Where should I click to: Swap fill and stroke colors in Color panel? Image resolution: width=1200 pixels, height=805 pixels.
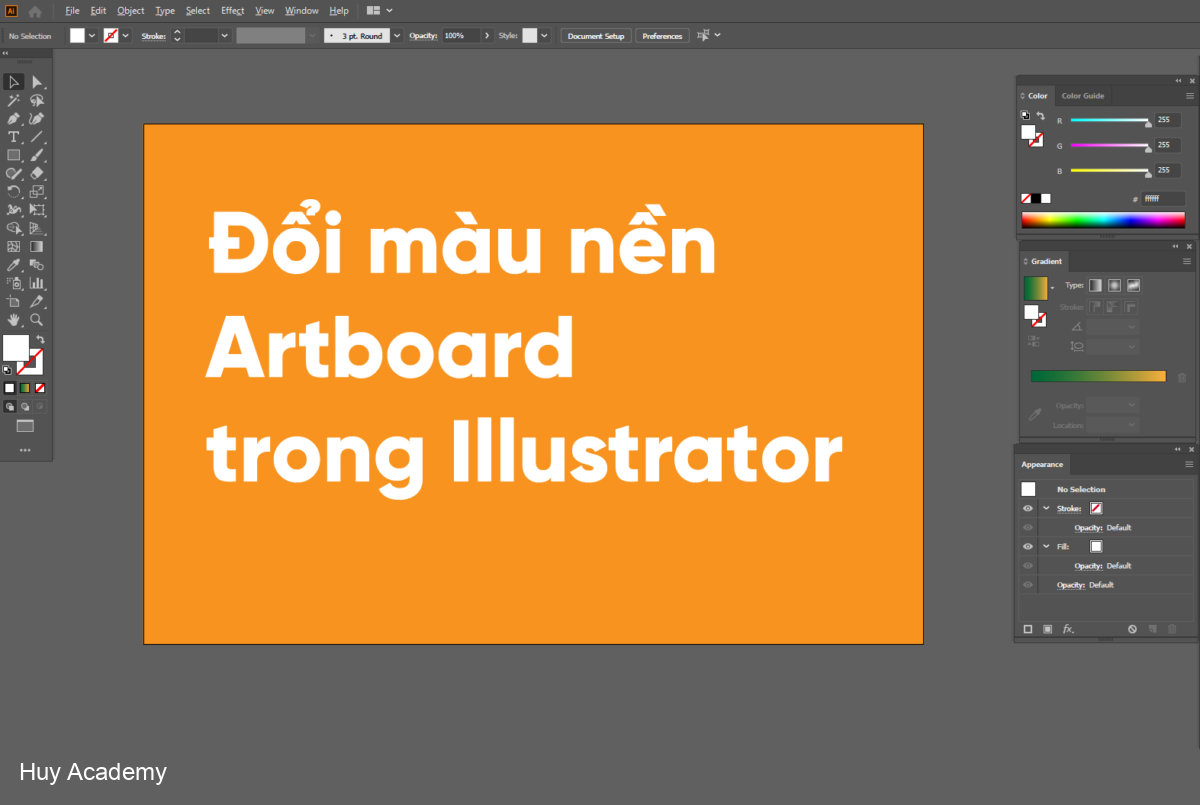click(1040, 114)
